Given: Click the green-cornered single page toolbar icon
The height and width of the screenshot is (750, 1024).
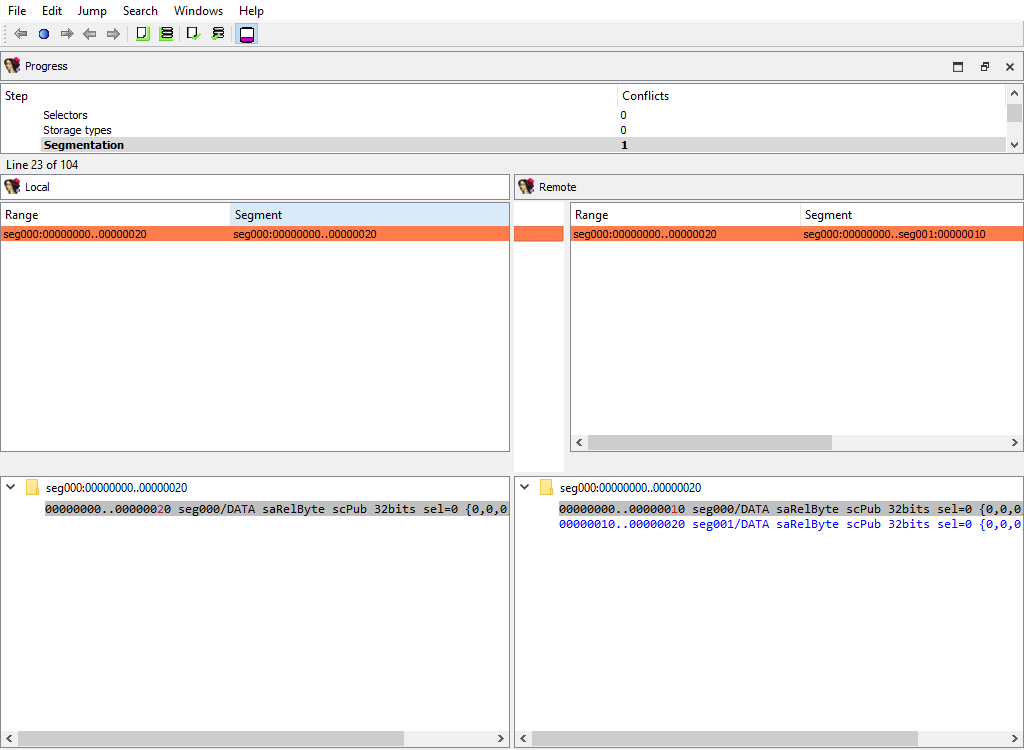Looking at the screenshot, I should pyautogui.click(x=142, y=34).
